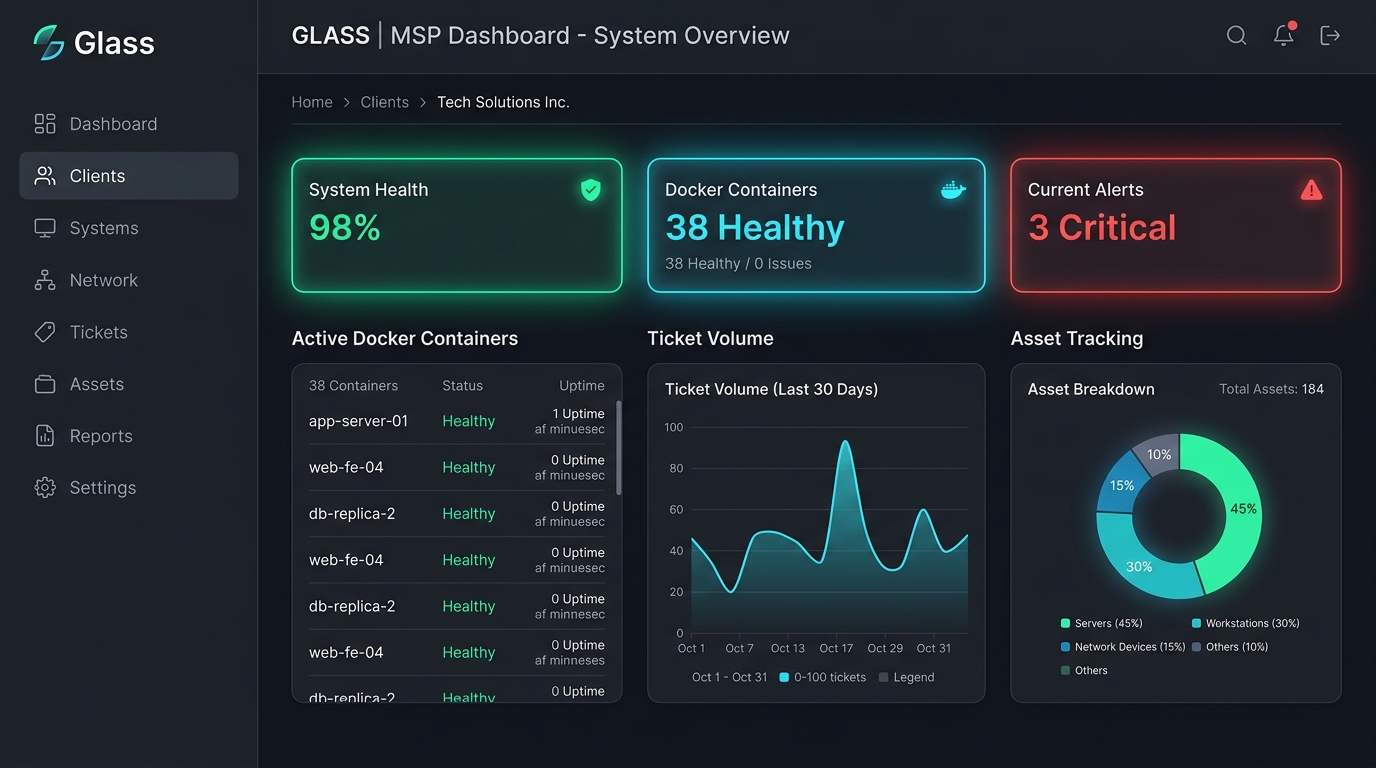Click the shield check icon on System Health
Viewport: 1376px width, 768px height.
[591, 190]
